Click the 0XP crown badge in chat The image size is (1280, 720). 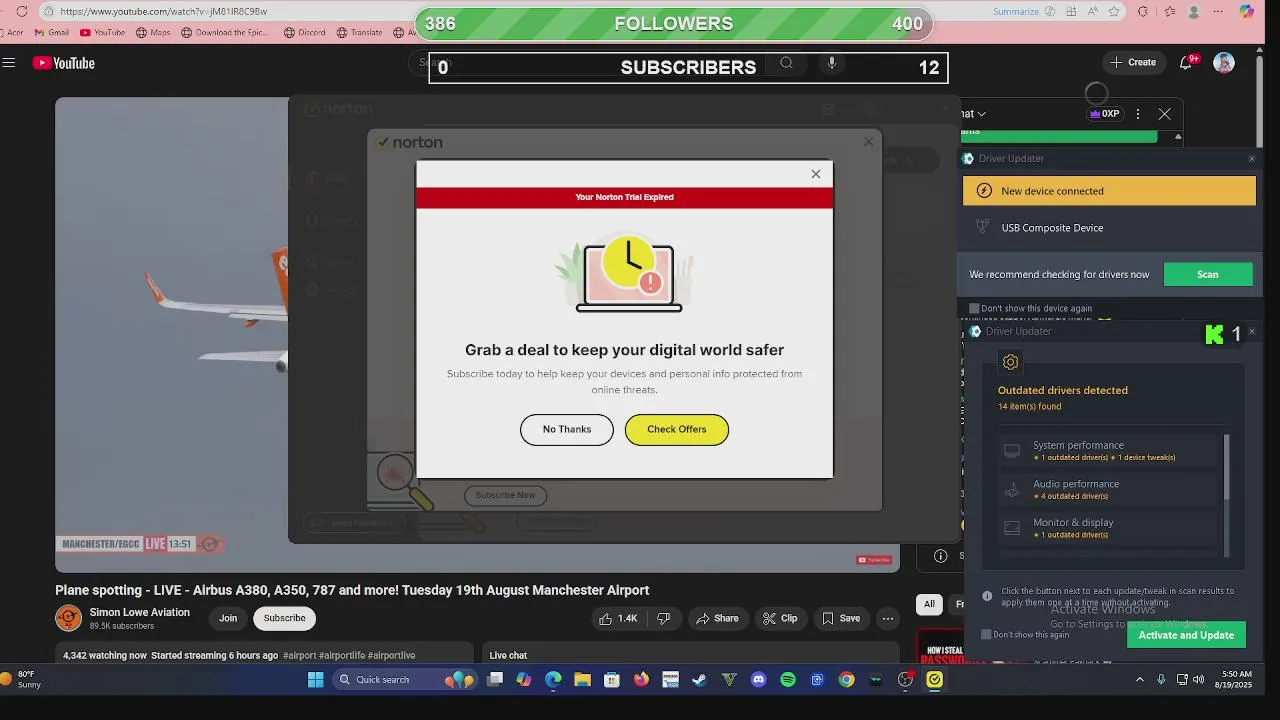[1105, 114]
